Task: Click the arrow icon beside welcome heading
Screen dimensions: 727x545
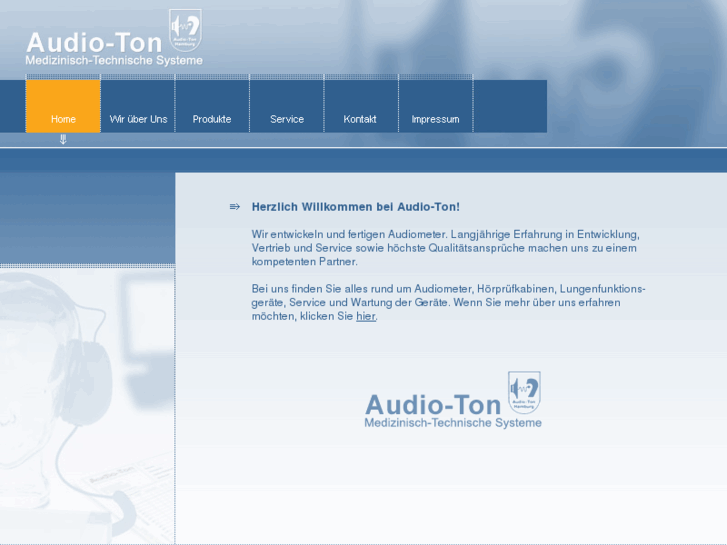Action: 235,206
